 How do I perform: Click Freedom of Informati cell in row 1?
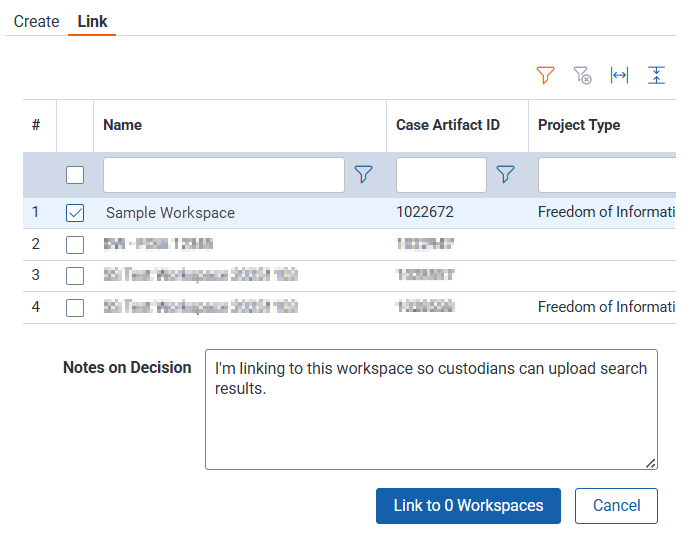[606, 212]
